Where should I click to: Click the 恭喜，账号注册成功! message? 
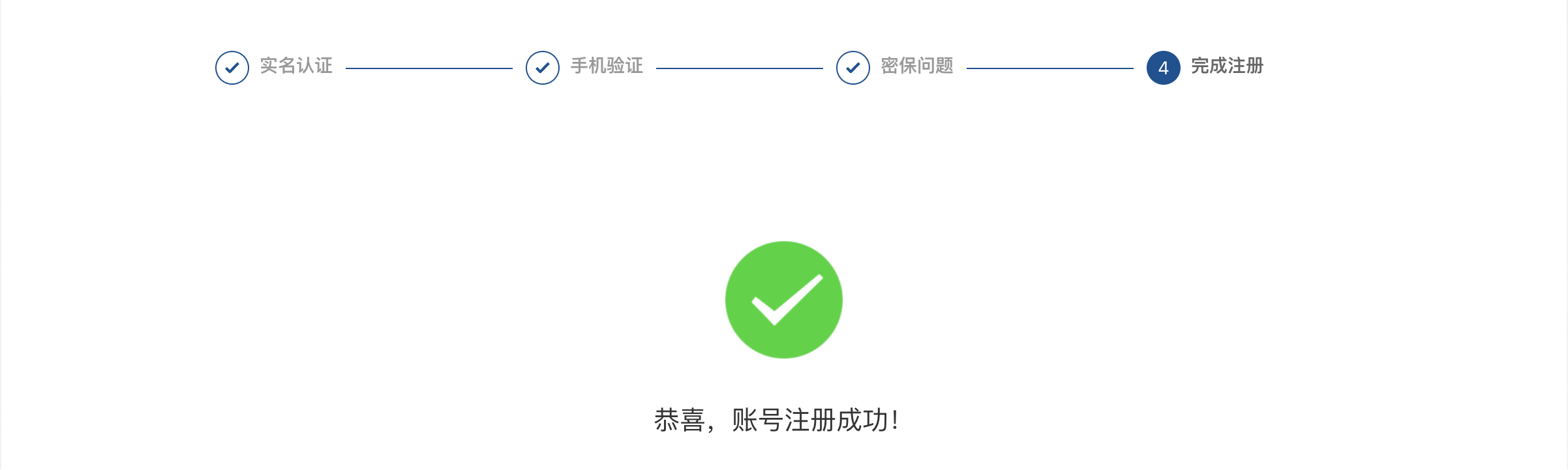pos(777,420)
